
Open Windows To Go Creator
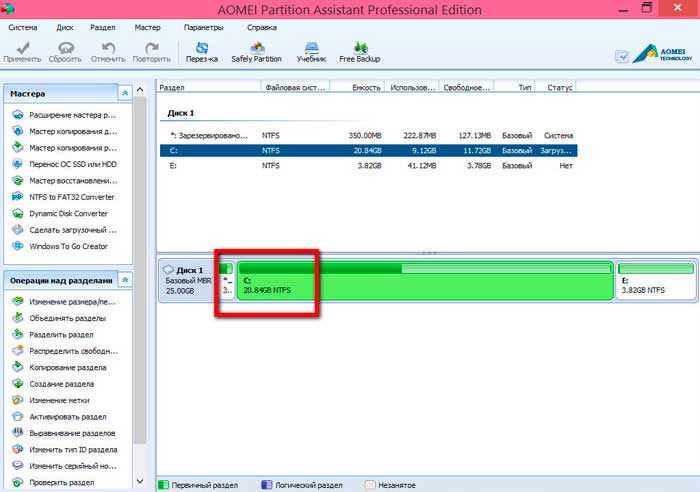pos(60,246)
